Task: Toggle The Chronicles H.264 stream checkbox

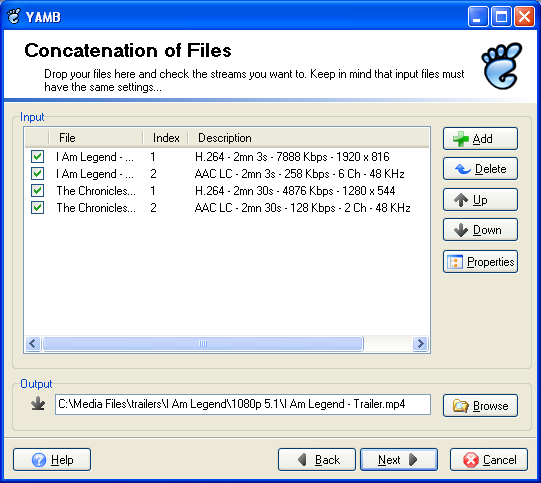Action: tap(37, 190)
